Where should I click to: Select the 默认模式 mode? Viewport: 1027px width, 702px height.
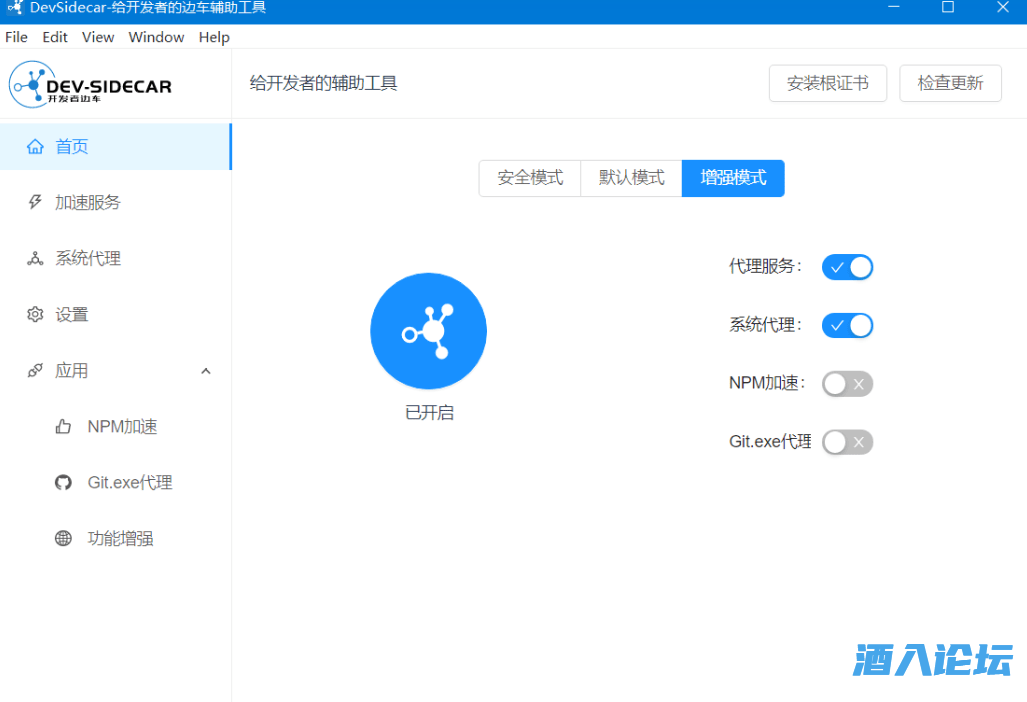630,178
